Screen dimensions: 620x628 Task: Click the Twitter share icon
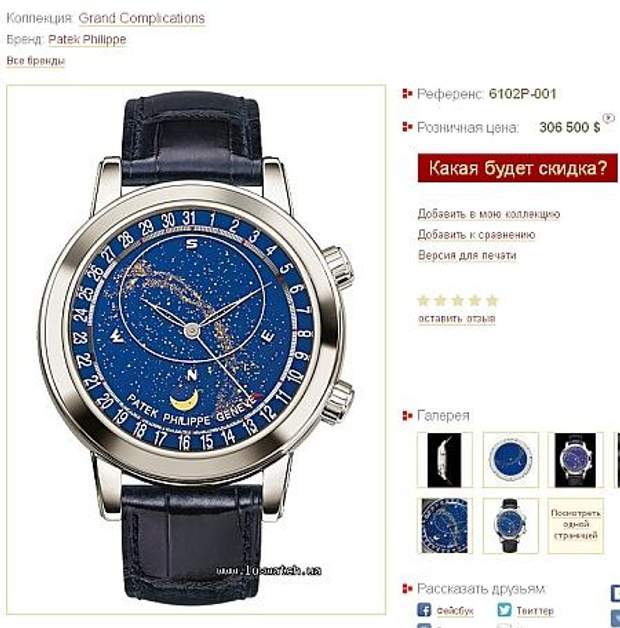(x=504, y=610)
